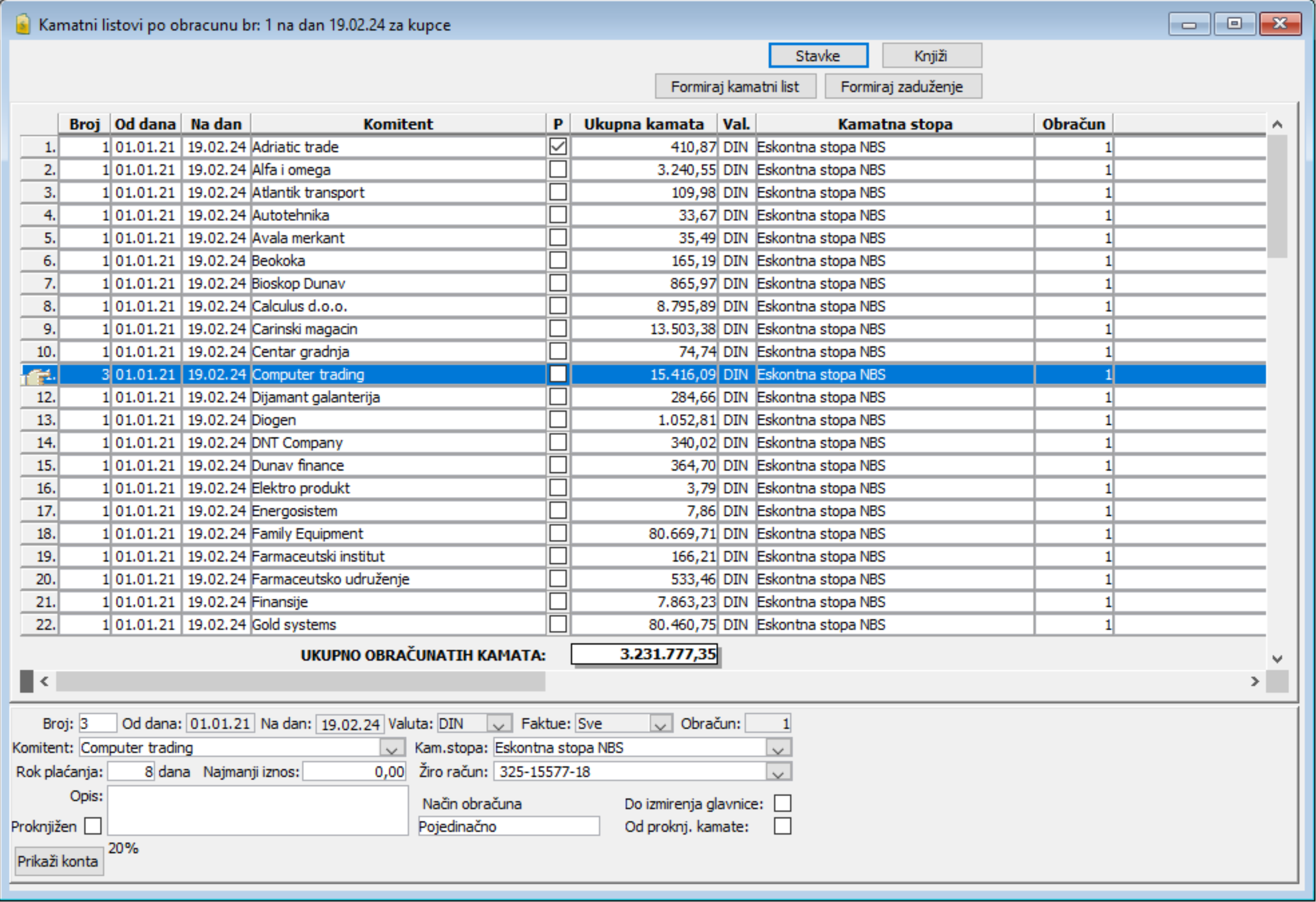This screenshot has height=902, width=1316.
Task: Expand the Komitent combo box
Action: (x=392, y=748)
